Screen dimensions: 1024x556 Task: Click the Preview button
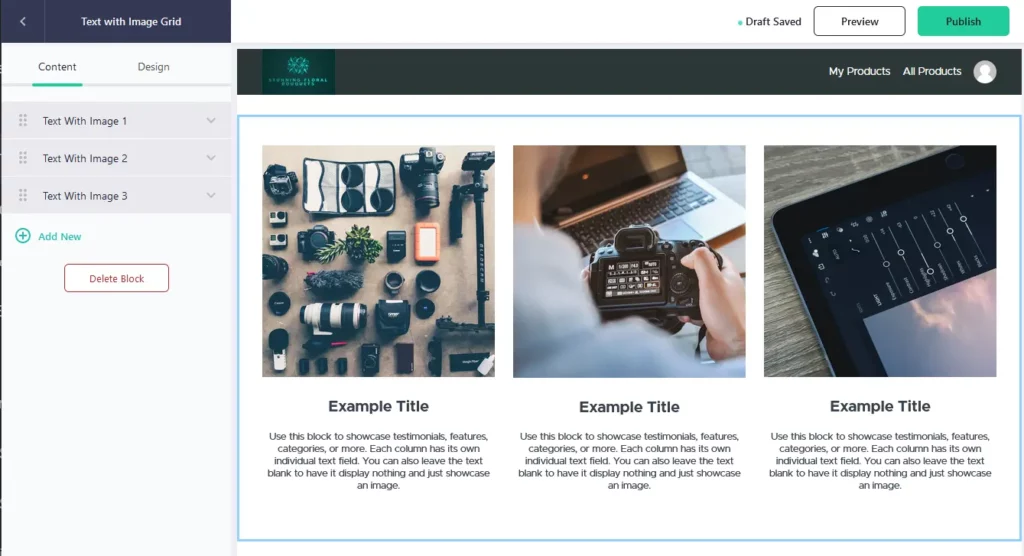pyautogui.click(x=859, y=22)
